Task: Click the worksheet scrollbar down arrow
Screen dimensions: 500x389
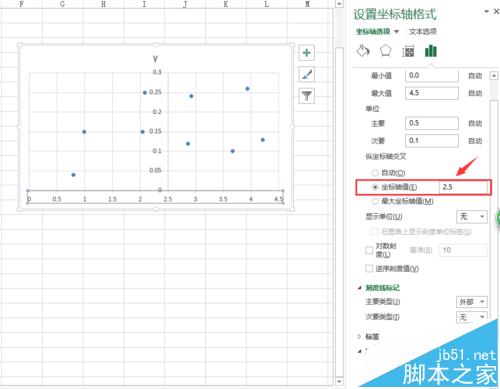Action: [x=339, y=381]
